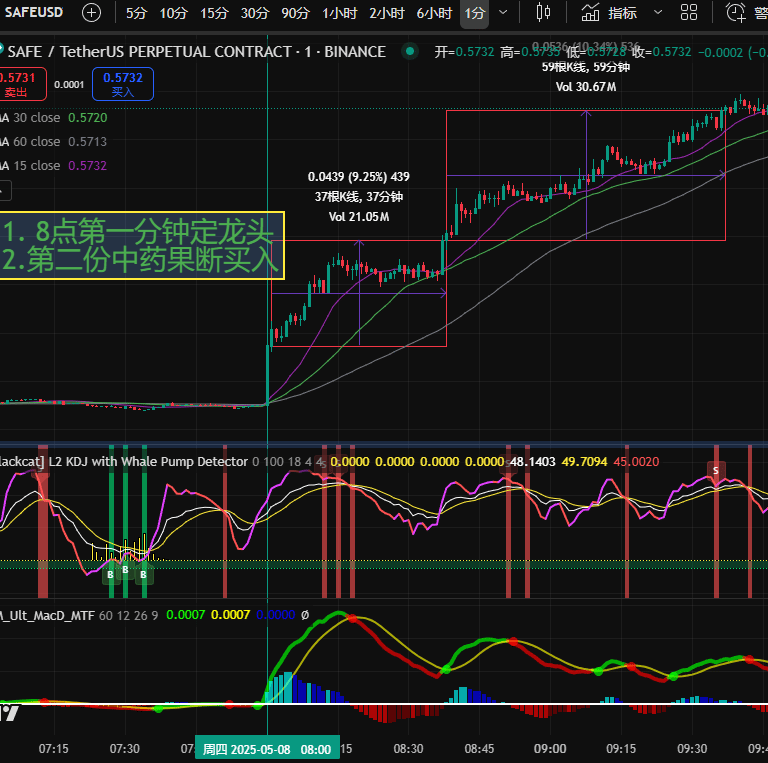Screen dimensions: 768x763
Task: Click the 2025-05-08 08:00 date label
Action: coord(267,749)
